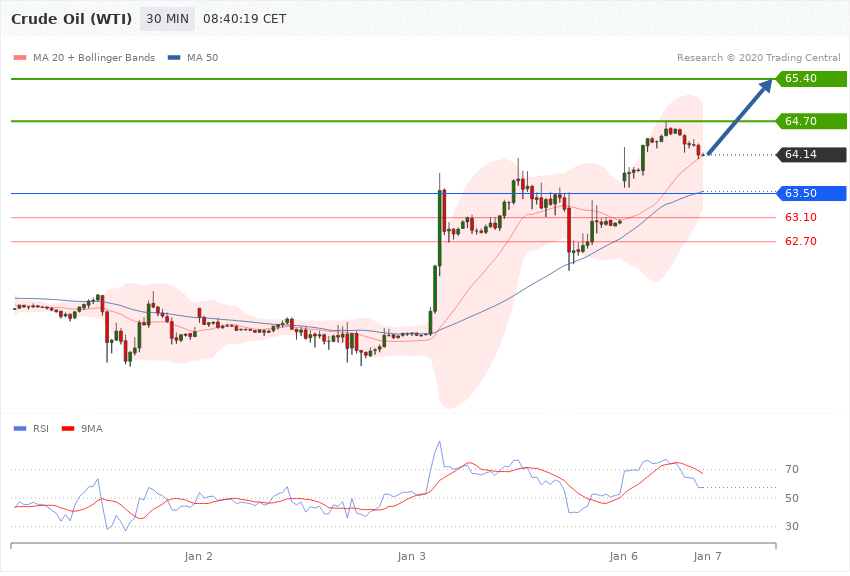Select the 30 MIN timeframe label

point(168,19)
